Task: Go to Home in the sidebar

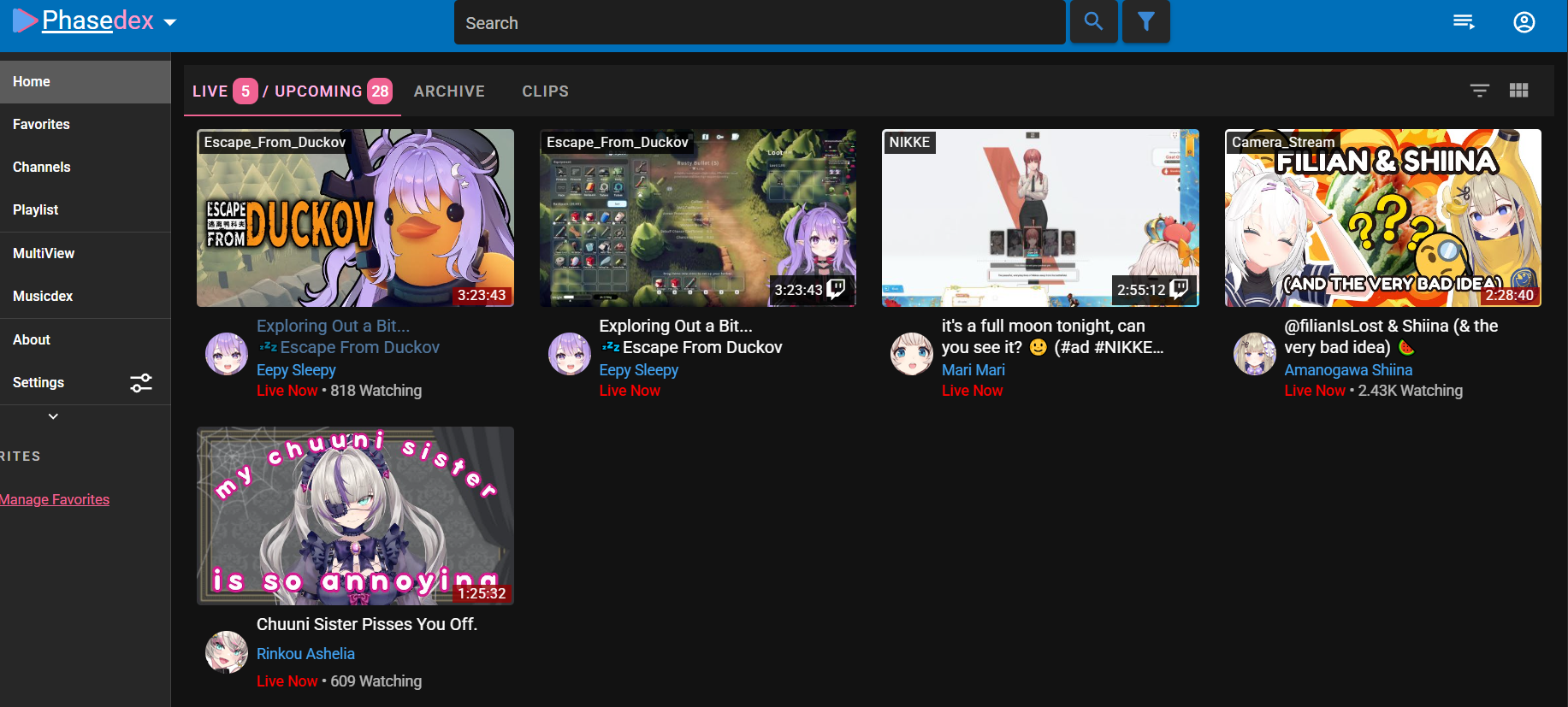Action: click(86, 82)
